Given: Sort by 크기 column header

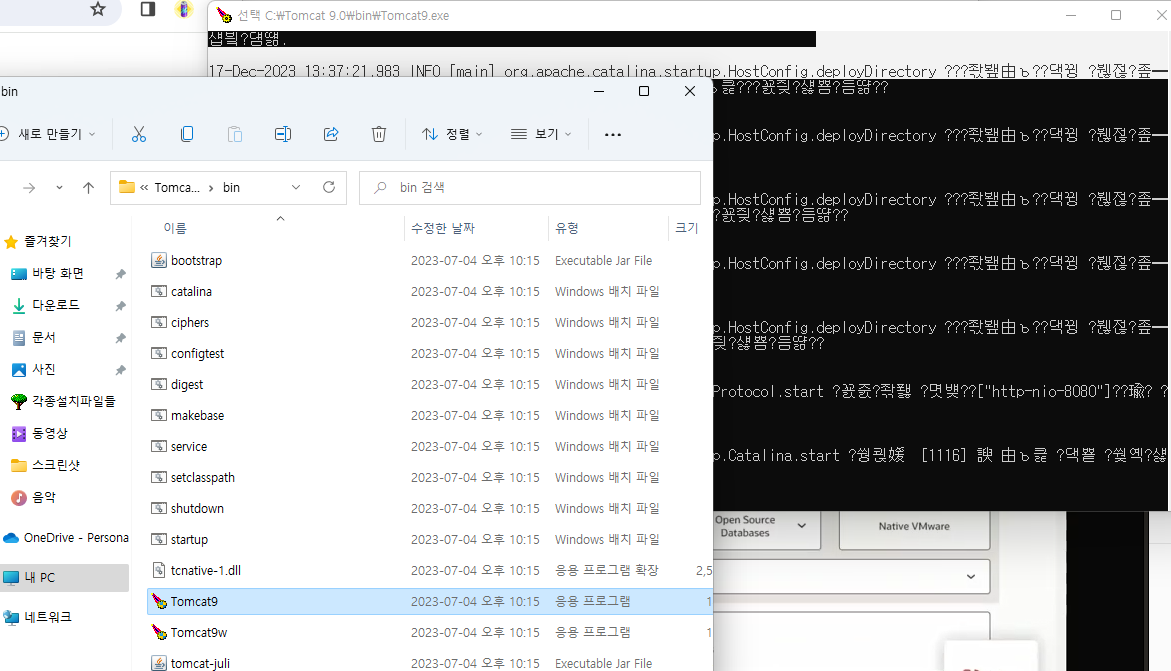Looking at the screenshot, I should coord(686,228).
